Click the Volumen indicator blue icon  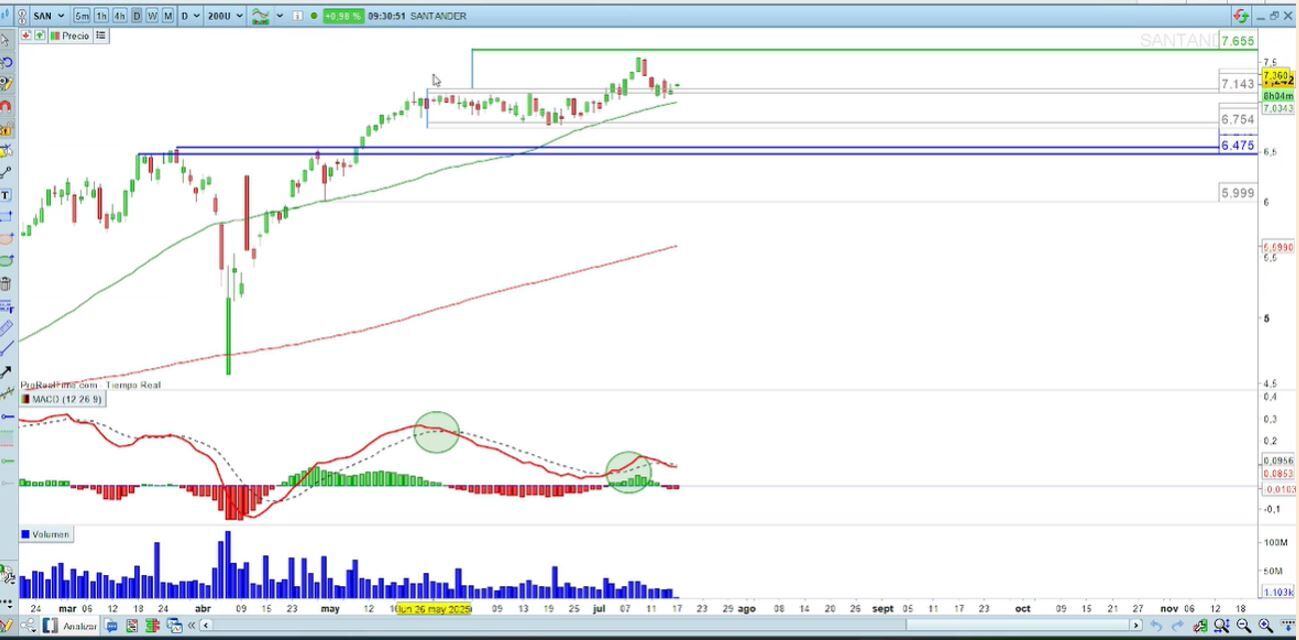pyautogui.click(x=25, y=534)
